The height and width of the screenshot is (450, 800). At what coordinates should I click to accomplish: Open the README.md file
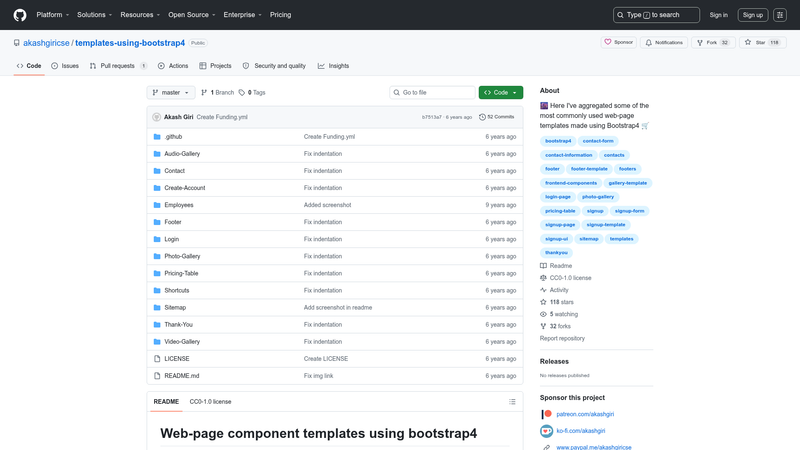pyautogui.click(x=182, y=376)
